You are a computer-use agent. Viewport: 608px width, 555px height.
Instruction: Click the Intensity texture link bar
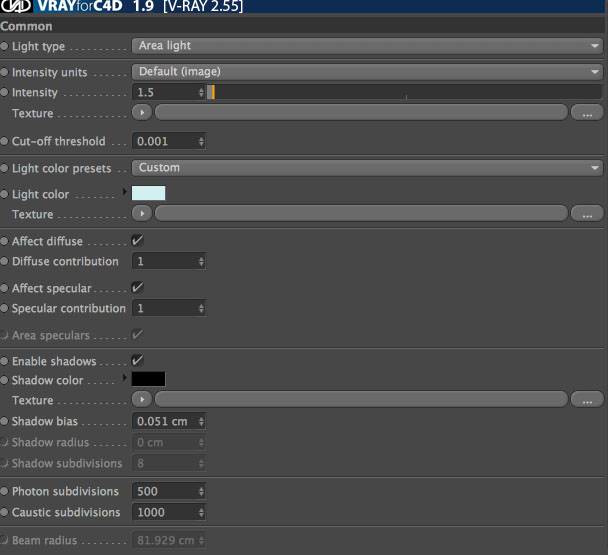[x=361, y=112]
